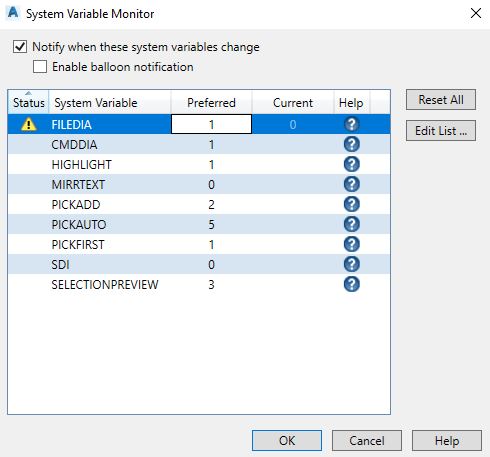The width and height of the screenshot is (490, 457).
Task: Open help for PICKFIRST variable
Action: point(352,244)
